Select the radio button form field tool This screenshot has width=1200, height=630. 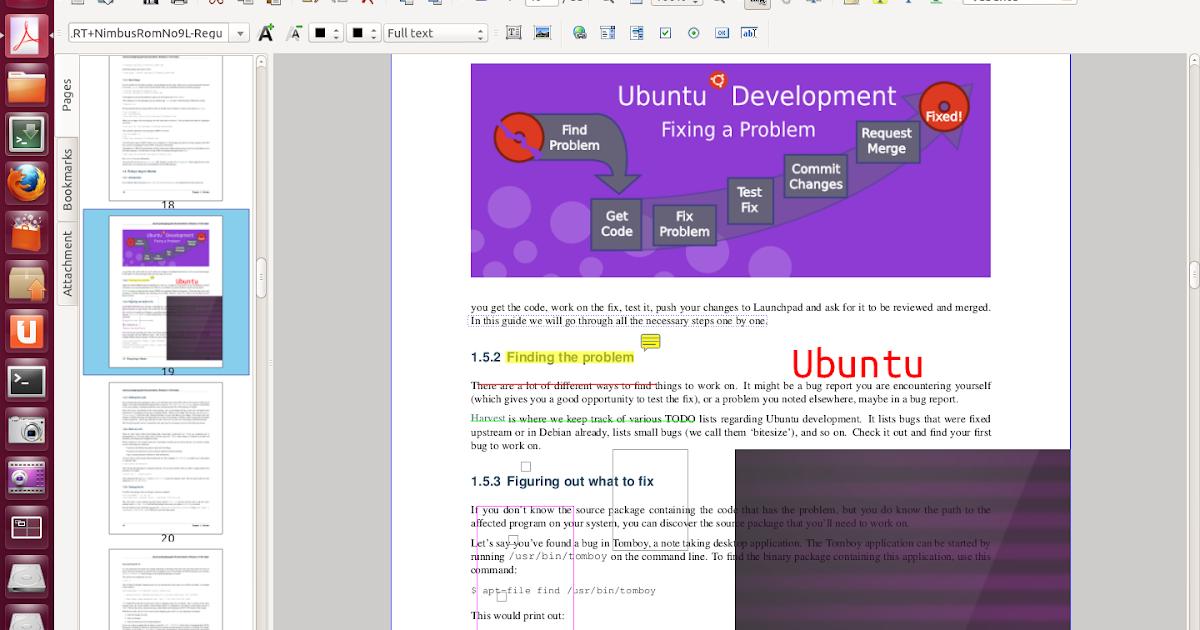click(694, 33)
